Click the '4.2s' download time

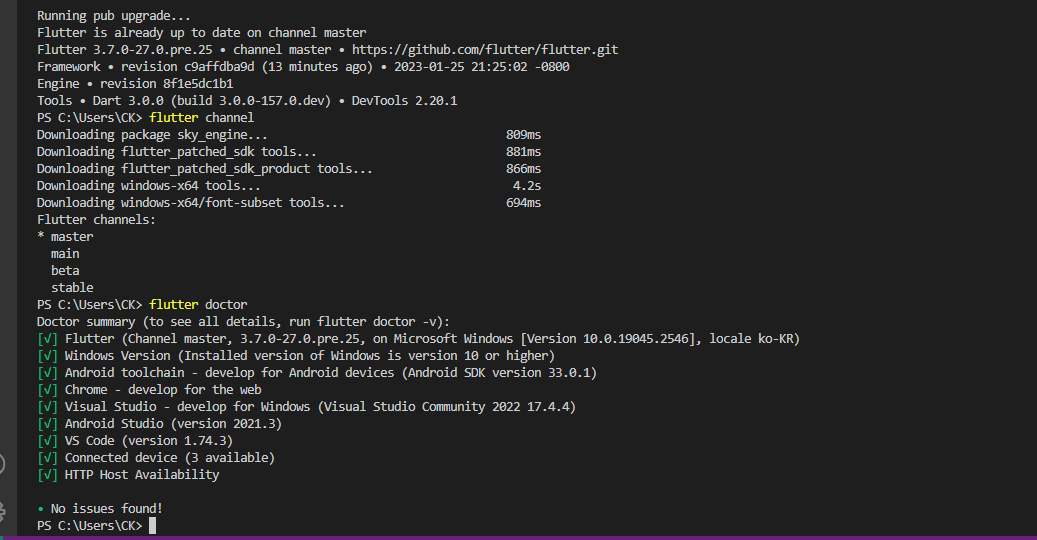point(527,186)
